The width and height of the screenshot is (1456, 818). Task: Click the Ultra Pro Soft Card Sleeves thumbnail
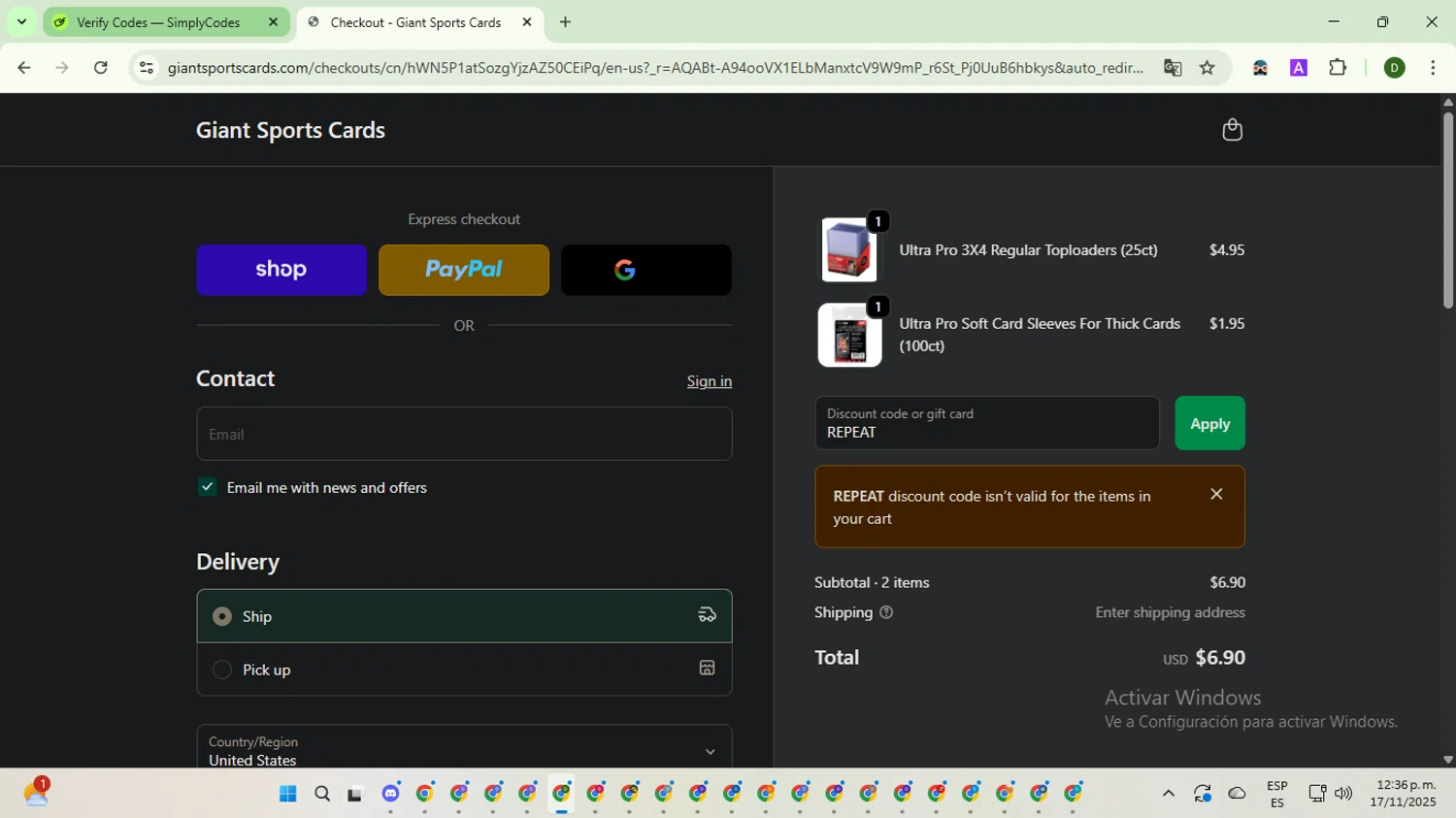(849, 335)
